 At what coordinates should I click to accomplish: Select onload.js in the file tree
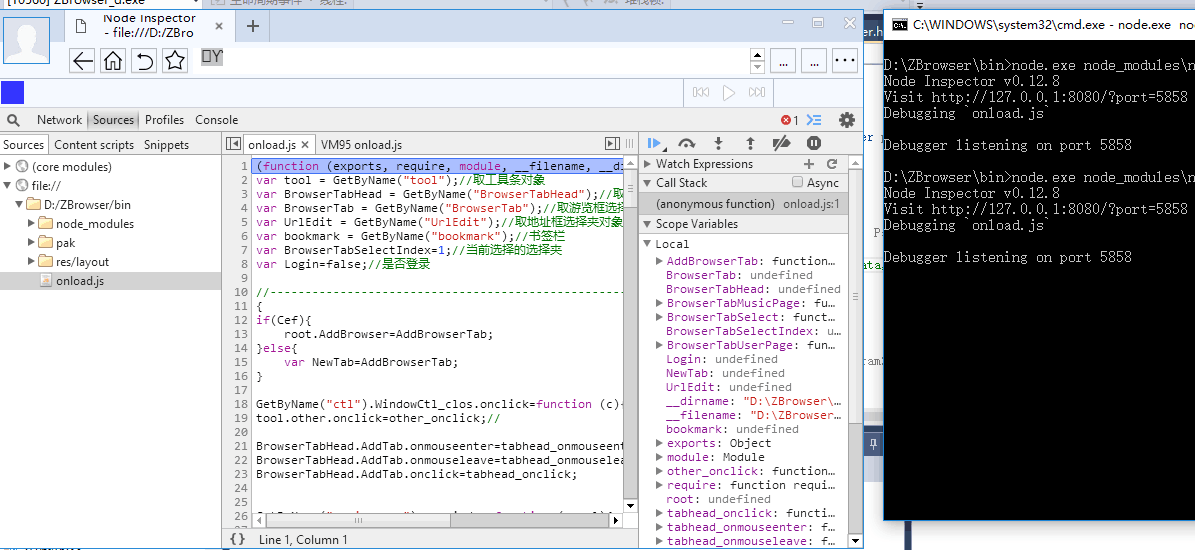coord(79,281)
